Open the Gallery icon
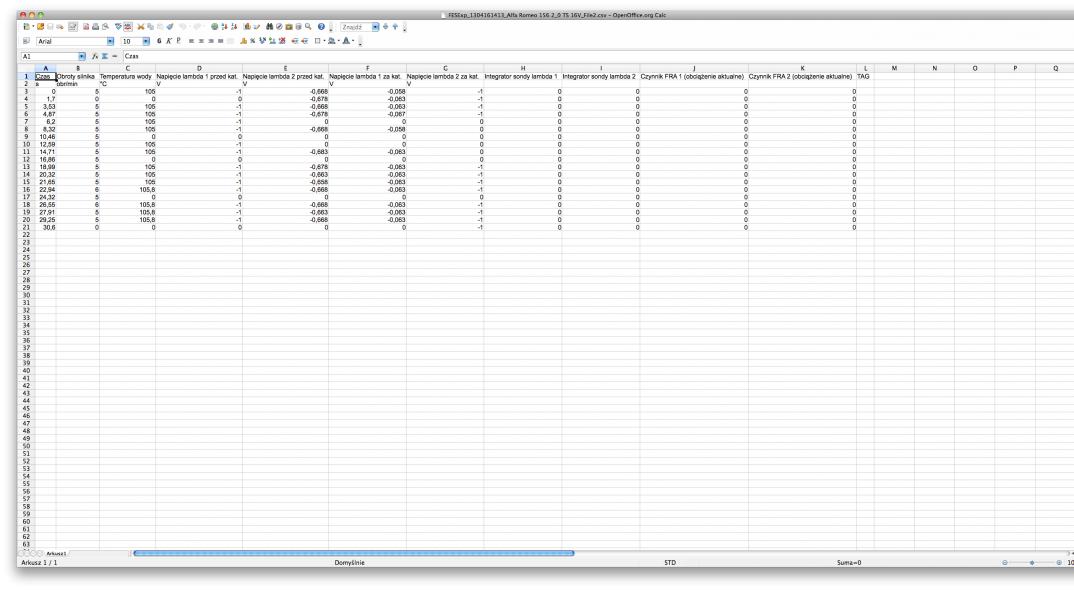This screenshot has width=1074, height=590. click(x=289, y=27)
